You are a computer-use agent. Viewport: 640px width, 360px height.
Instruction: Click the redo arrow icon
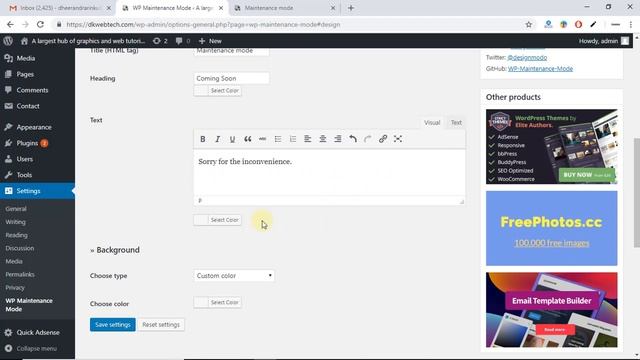click(x=368, y=139)
